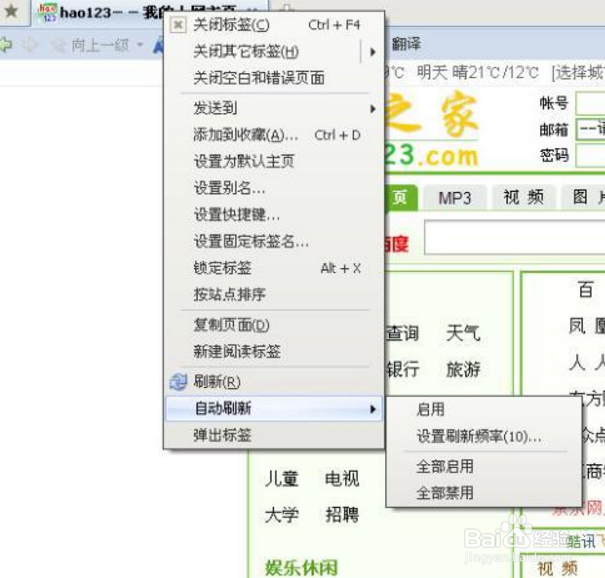
Task: Choose 新建阅读标签 menu item
Action: (x=274, y=351)
